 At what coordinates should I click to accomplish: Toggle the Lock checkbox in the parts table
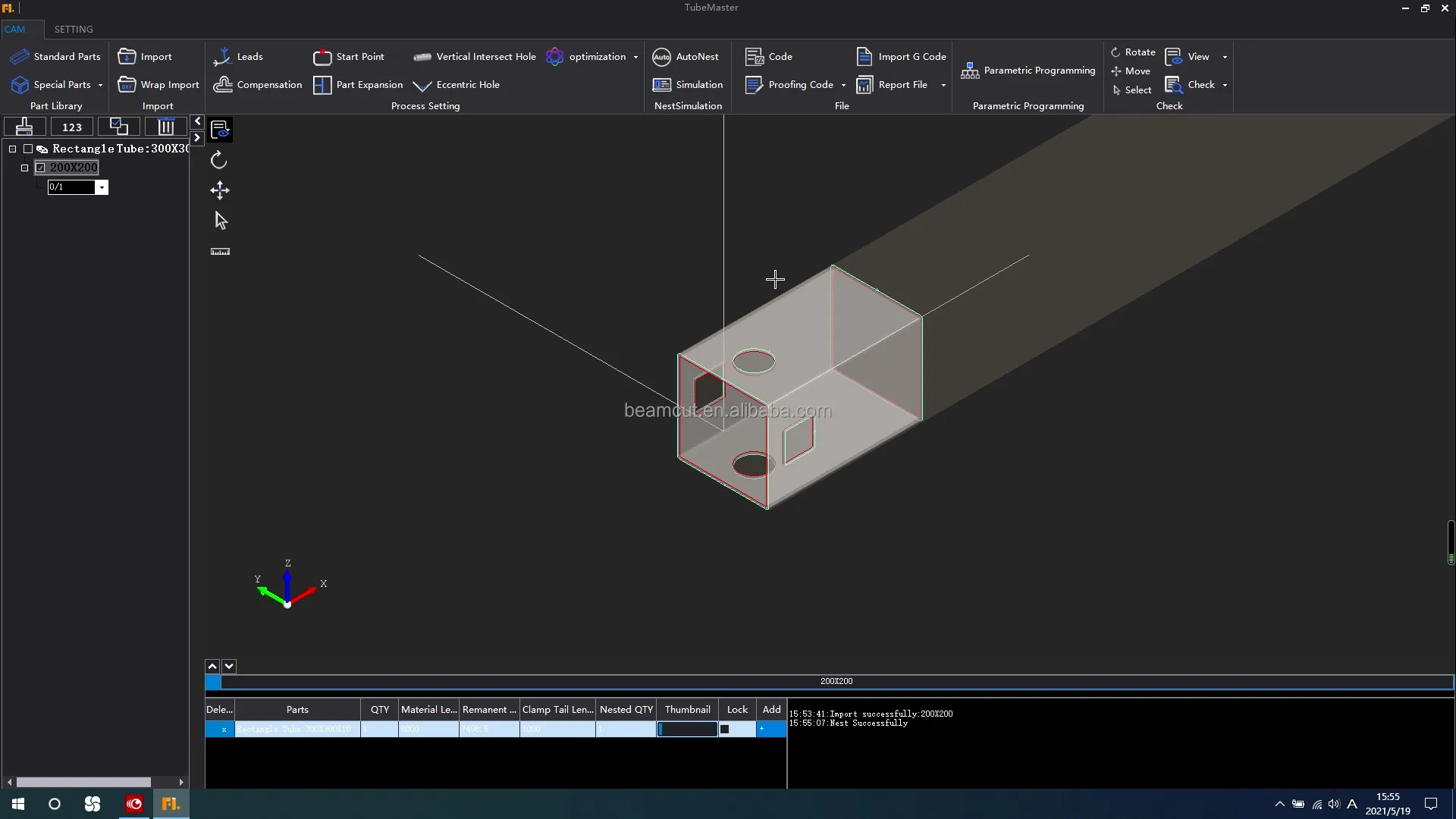(726, 728)
